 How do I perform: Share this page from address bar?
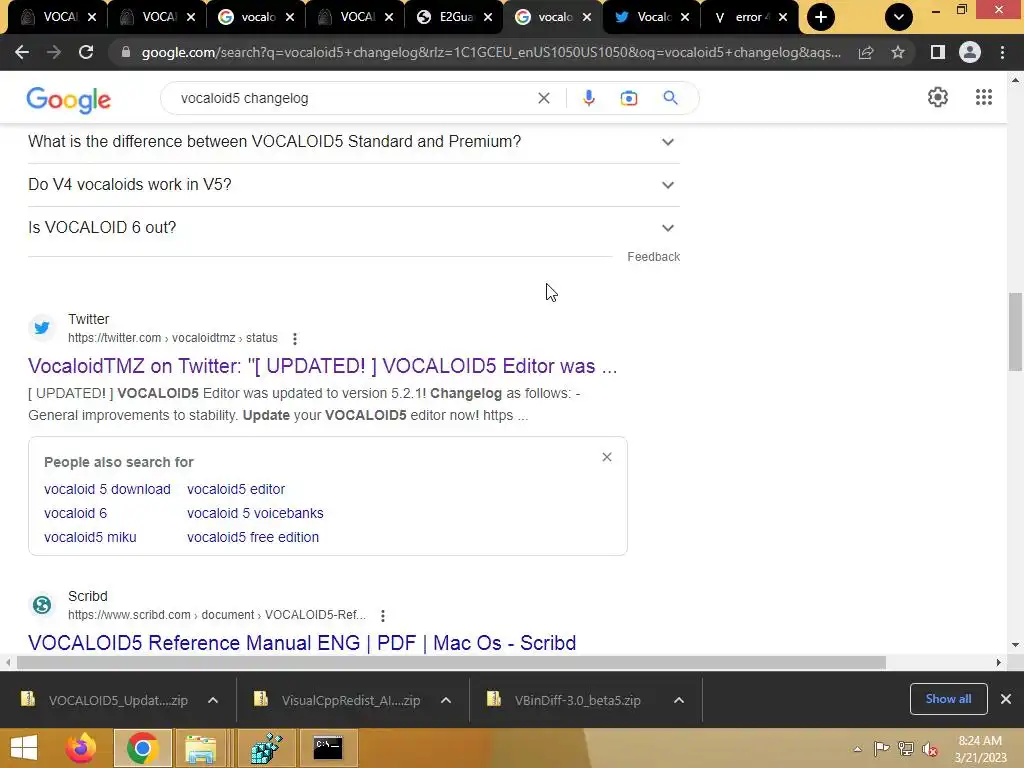pyautogui.click(x=866, y=52)
